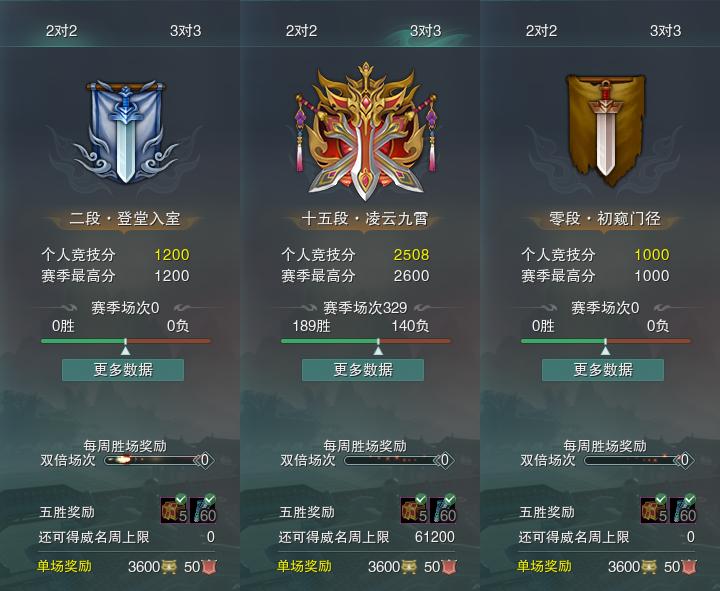This screenshot has height=591, width=720.
Task: Open 更多数据 under 零段 初窥门径
Action: 603,370
